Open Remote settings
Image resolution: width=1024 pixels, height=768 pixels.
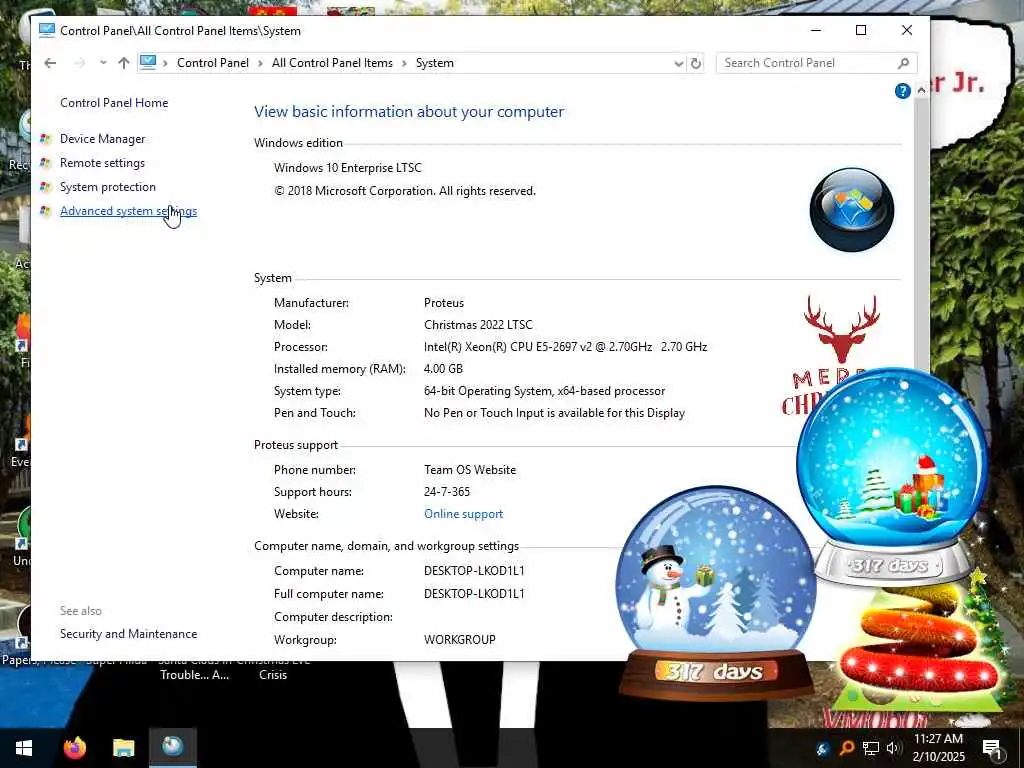click(103, 163)
